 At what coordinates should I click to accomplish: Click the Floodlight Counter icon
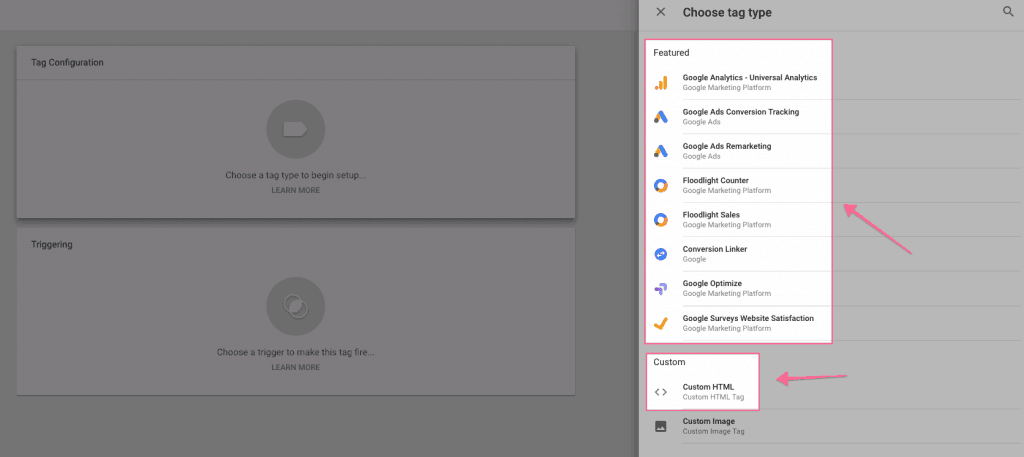(661, 185)
